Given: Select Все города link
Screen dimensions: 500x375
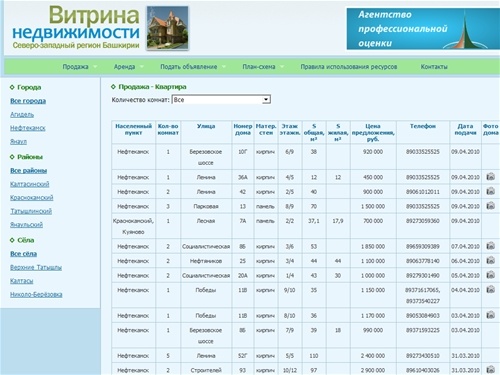Looking at the screenshot, I should tap(28, 101).
